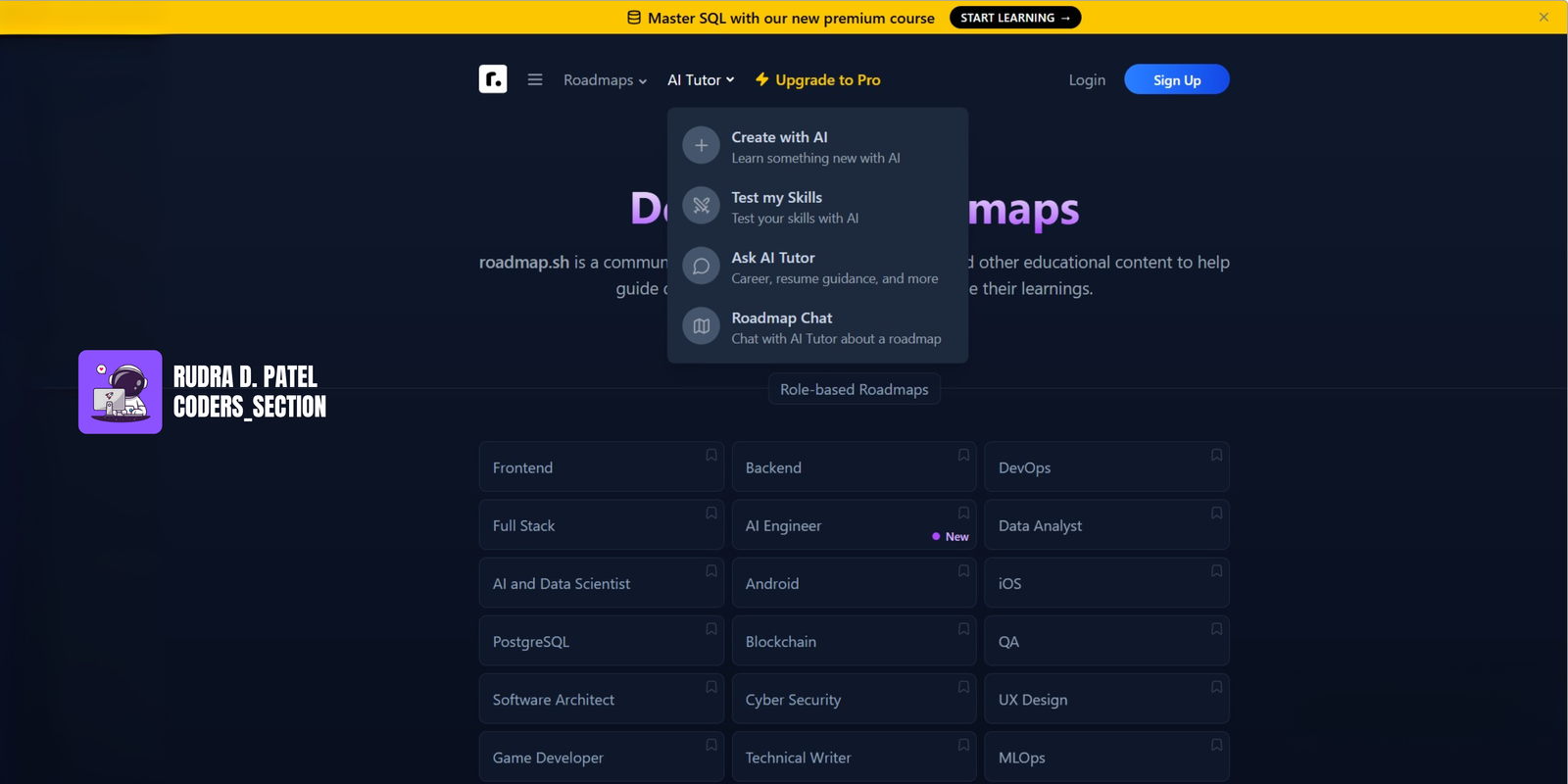This screenshot has width=1568, height=784.
Task: Open the hamburger menu icon
Action: tap(535, 79)
